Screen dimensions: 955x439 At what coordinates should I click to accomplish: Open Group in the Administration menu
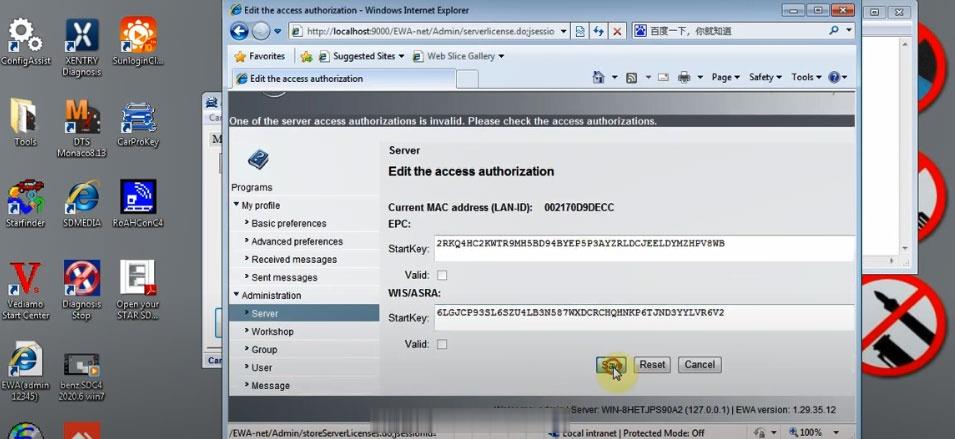(x=264, y=349)
